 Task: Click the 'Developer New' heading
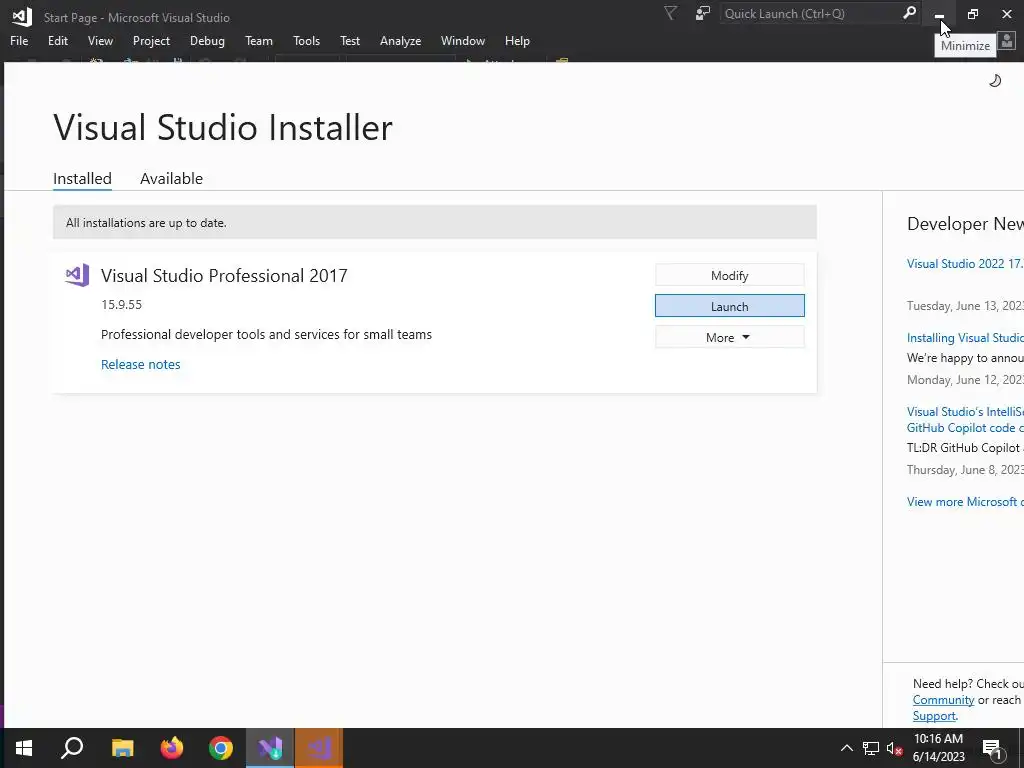tap(965, 223)
